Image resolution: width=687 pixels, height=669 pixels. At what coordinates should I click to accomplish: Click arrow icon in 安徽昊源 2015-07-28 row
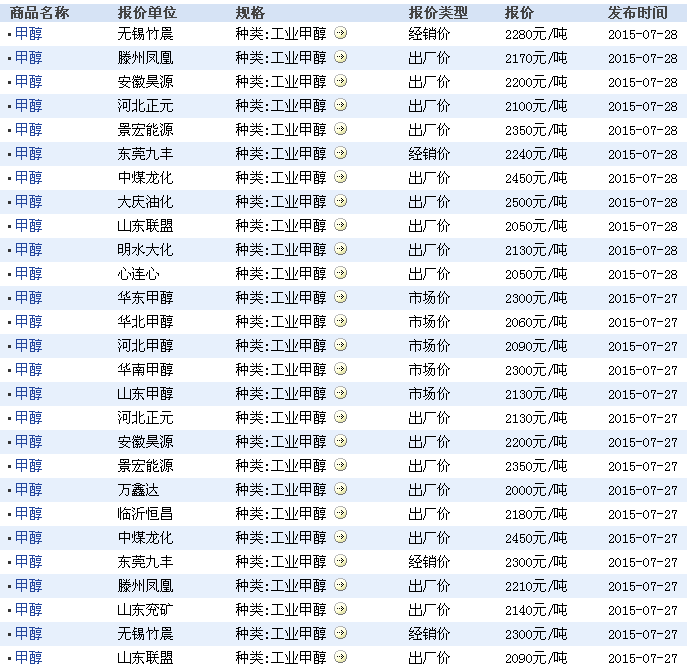pos(340,81)
